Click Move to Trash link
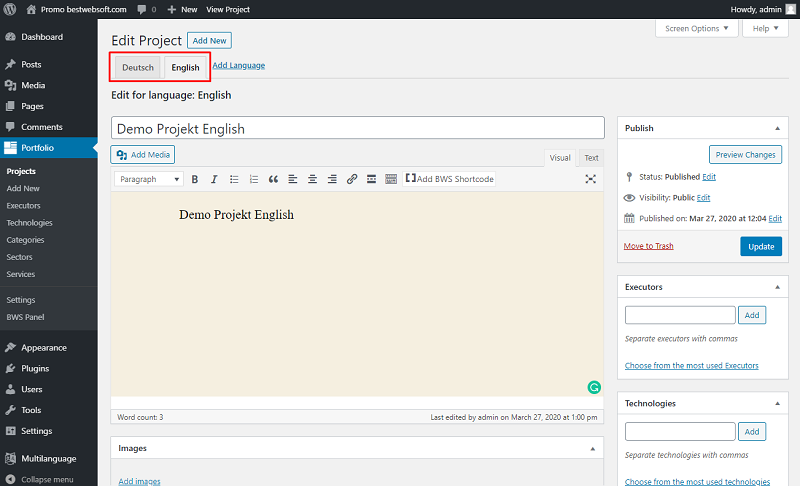800x486 pixels. coord(648,246)
